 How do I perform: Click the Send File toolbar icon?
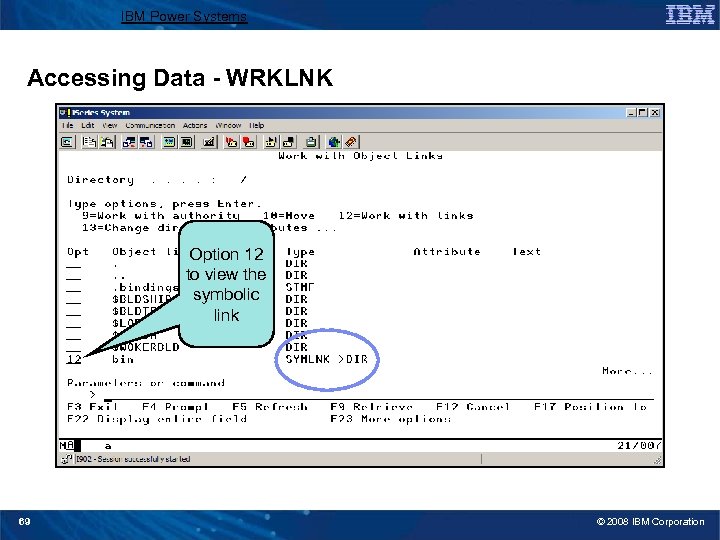pyautogui.click(x=129, y=142)
